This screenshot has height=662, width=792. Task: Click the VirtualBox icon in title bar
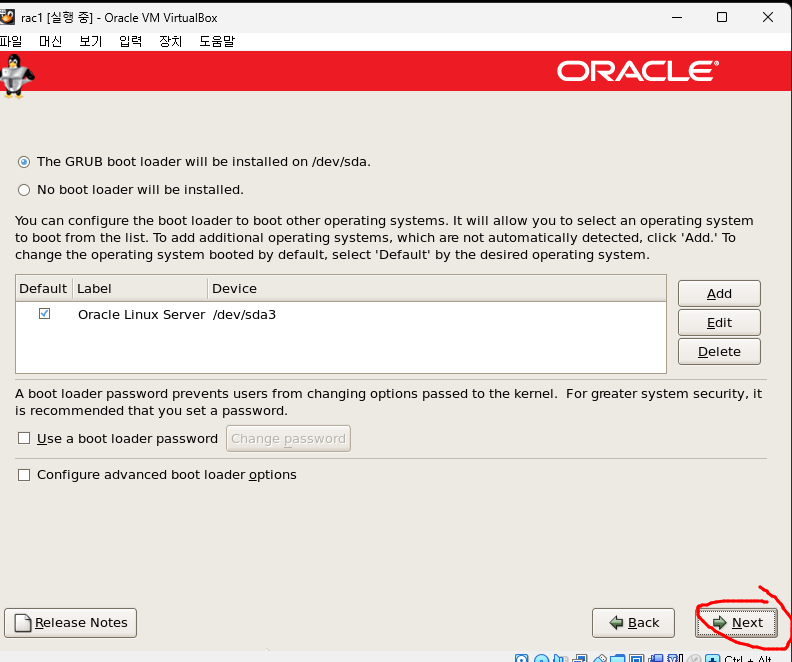click(x=7, y=17)
